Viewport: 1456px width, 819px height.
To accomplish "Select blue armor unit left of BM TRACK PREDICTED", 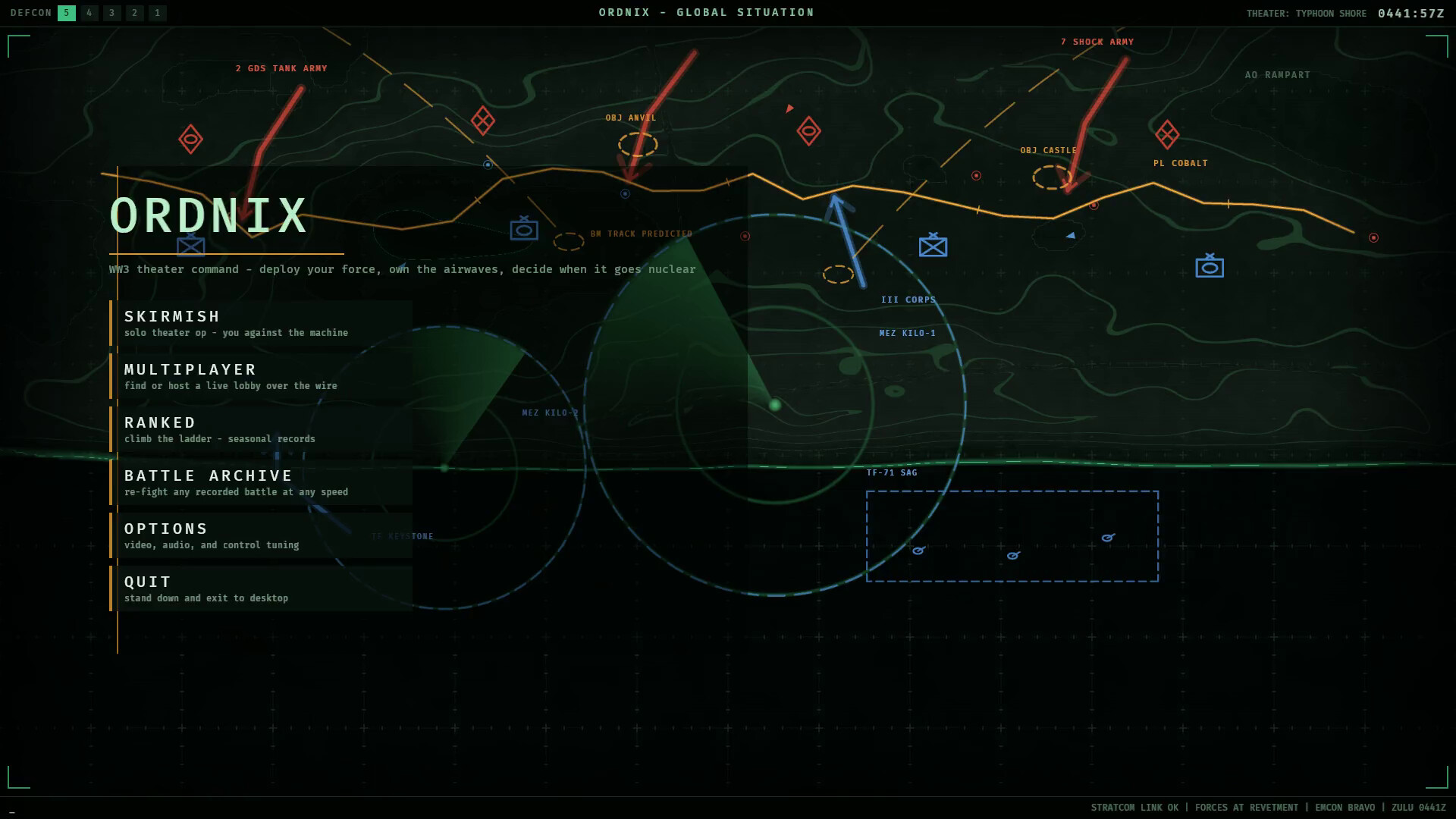I will pyautogui.click(x=524, y=227).
